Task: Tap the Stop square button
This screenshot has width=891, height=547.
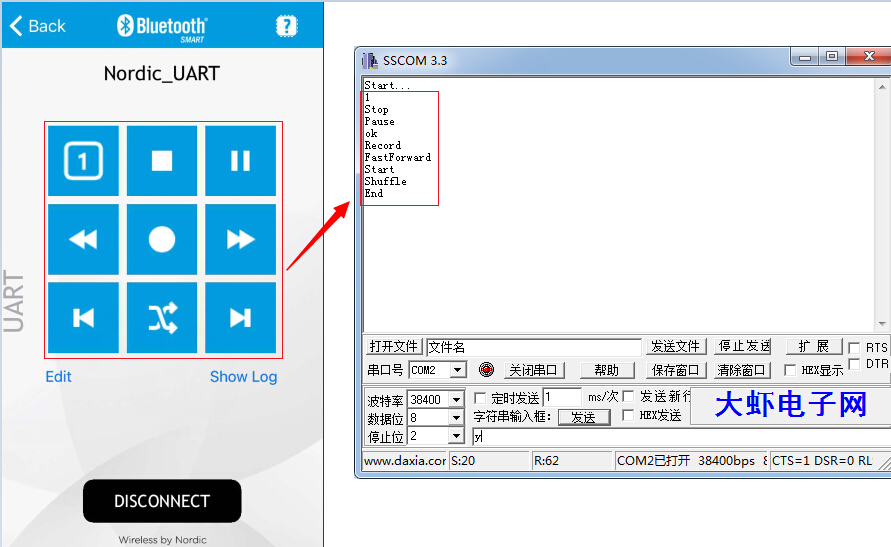Action: (162, 161)
